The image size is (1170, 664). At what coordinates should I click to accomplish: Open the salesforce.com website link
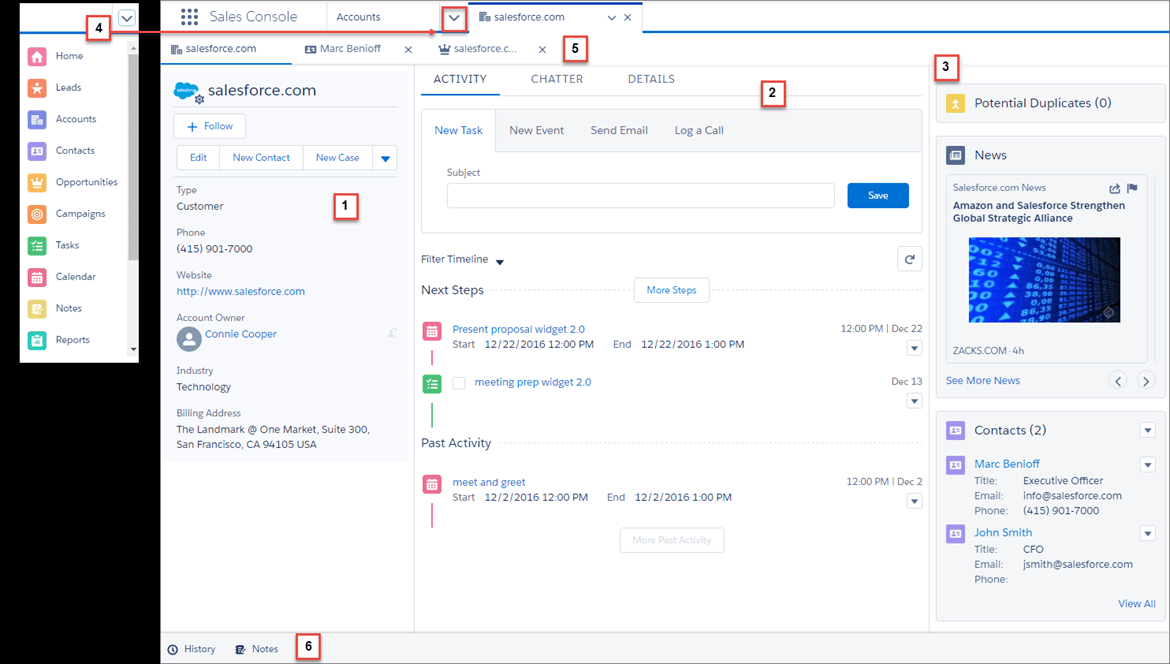pyautogui.click(x=240, y=292)
